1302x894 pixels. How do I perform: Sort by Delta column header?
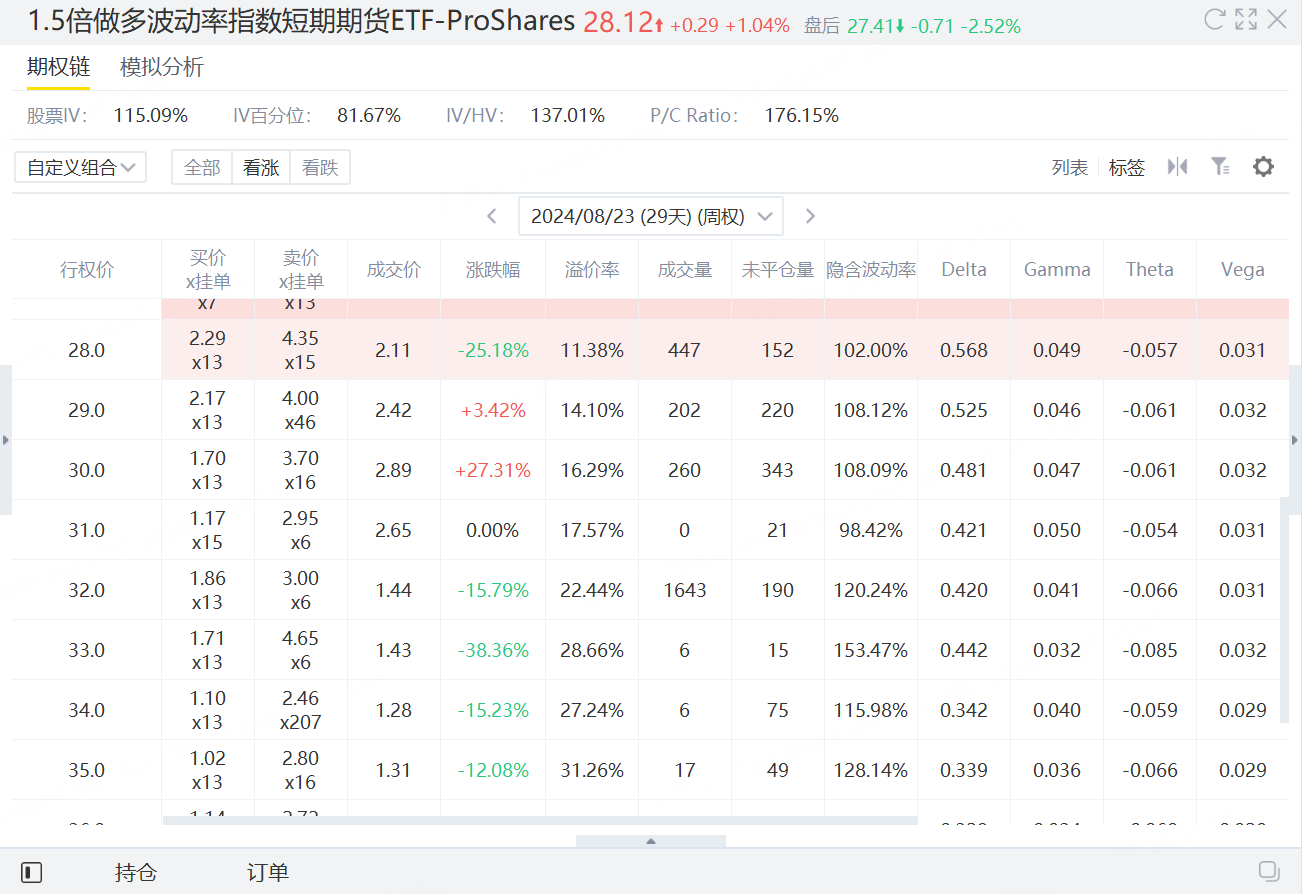tap(964, 269)
